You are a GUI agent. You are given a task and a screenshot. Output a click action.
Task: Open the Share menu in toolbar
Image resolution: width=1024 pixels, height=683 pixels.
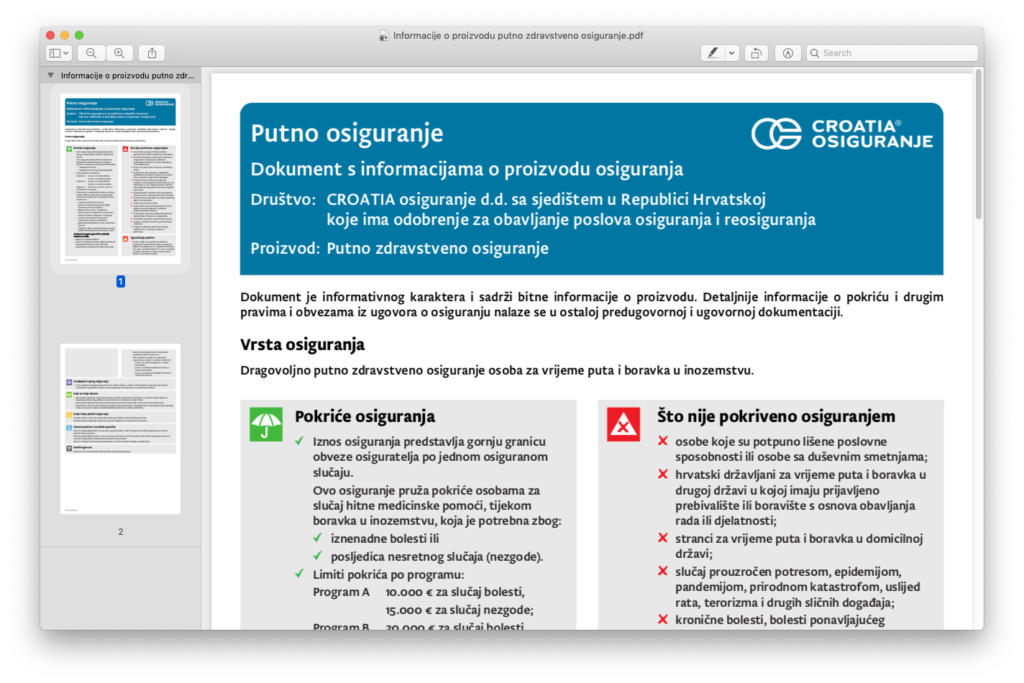coord(152,53)
